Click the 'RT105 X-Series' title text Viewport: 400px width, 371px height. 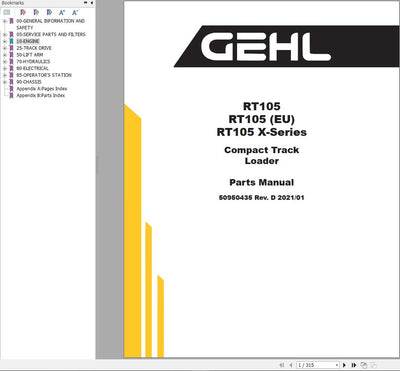pyautogui.click(x=262, y=132)
